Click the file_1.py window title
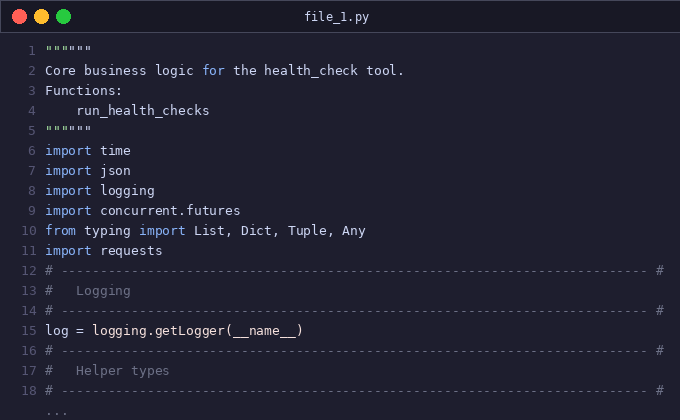The width and height of the screenshot is (680, 420). pyautogui.click(x=337, y=17)
